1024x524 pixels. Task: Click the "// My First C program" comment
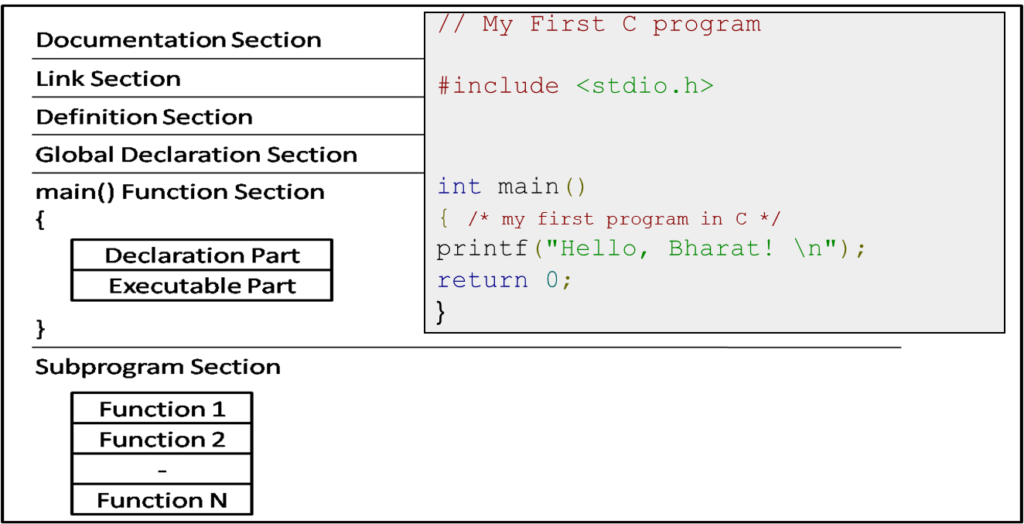[599, 25]
